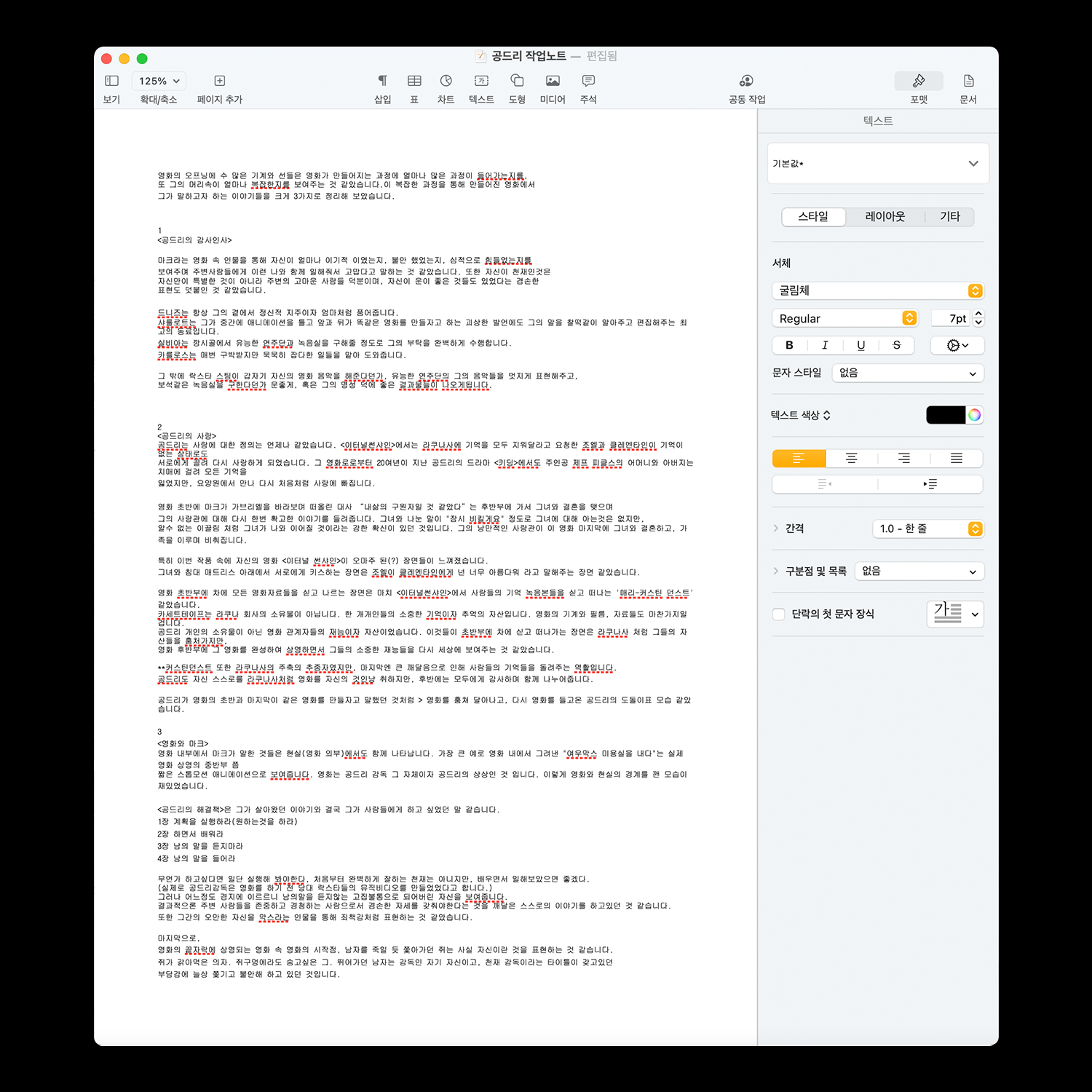
Task: Decrease font size with stepper down arrow
Action: (978, 323)
